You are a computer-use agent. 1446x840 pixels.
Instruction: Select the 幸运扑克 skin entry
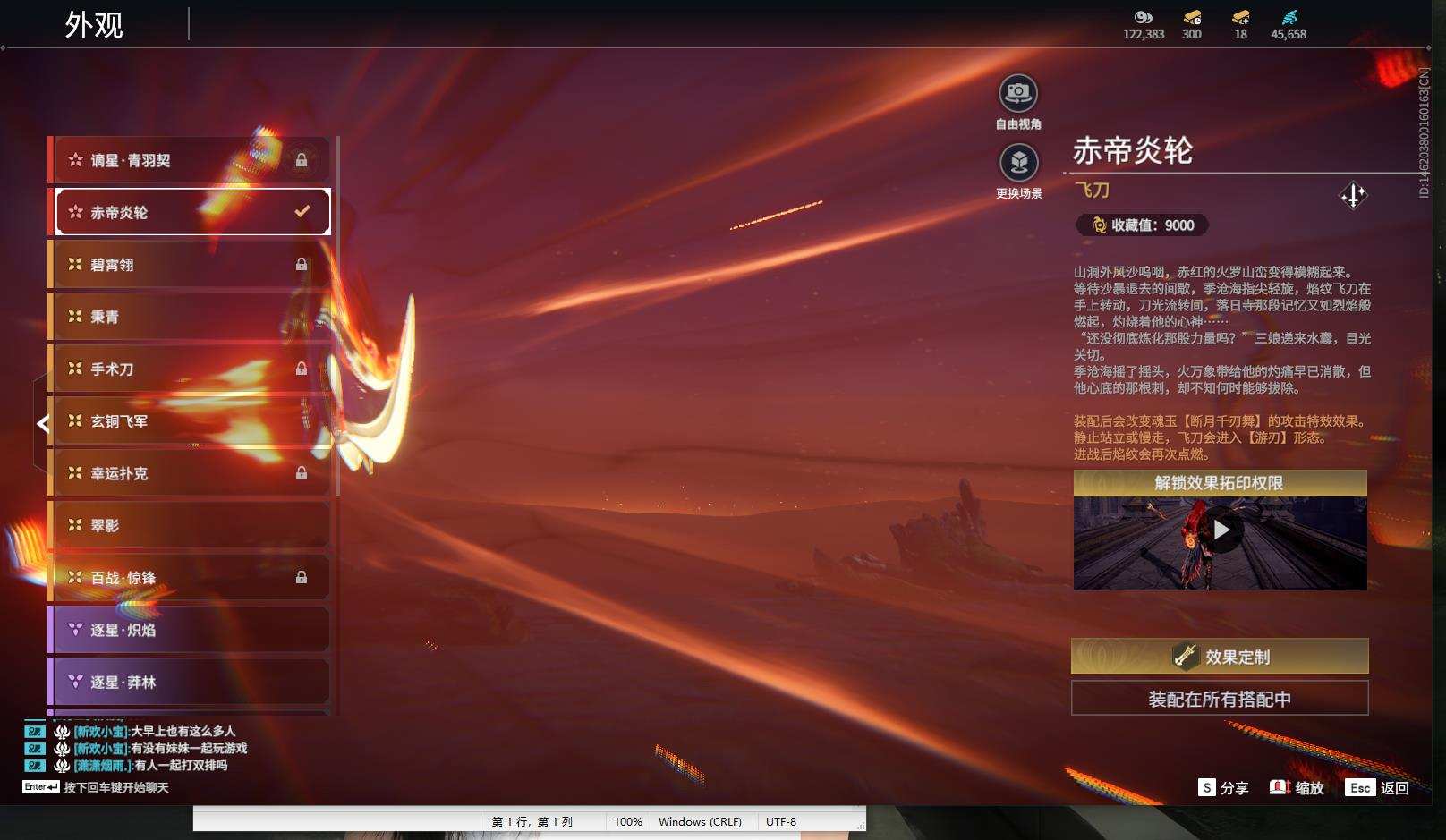[190, 473]
